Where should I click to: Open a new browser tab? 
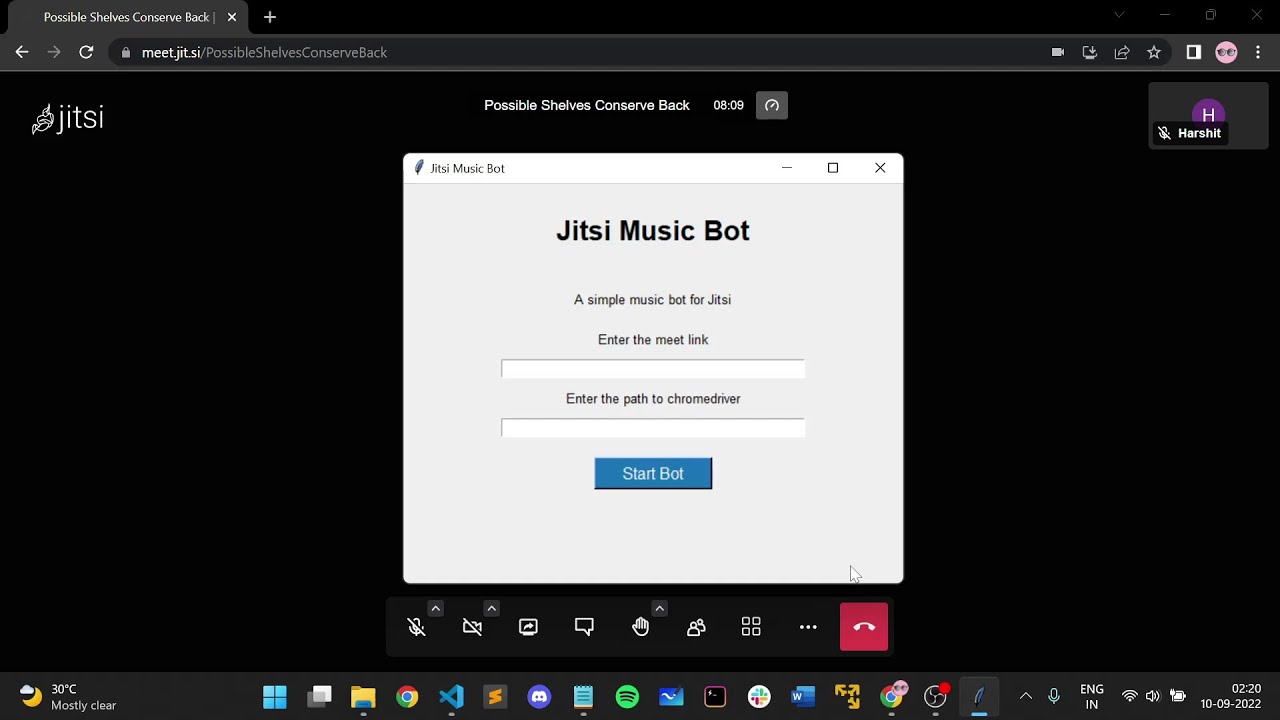tap(270, 17)
